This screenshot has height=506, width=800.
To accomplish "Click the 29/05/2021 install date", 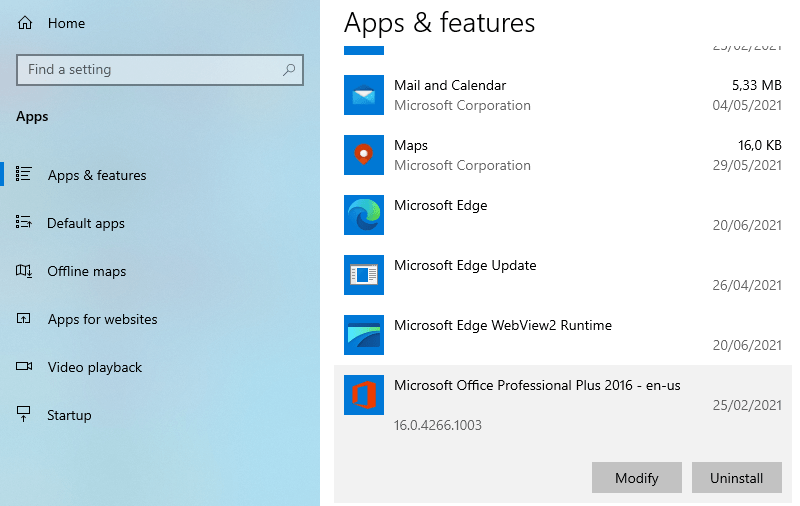I will 747,165.
